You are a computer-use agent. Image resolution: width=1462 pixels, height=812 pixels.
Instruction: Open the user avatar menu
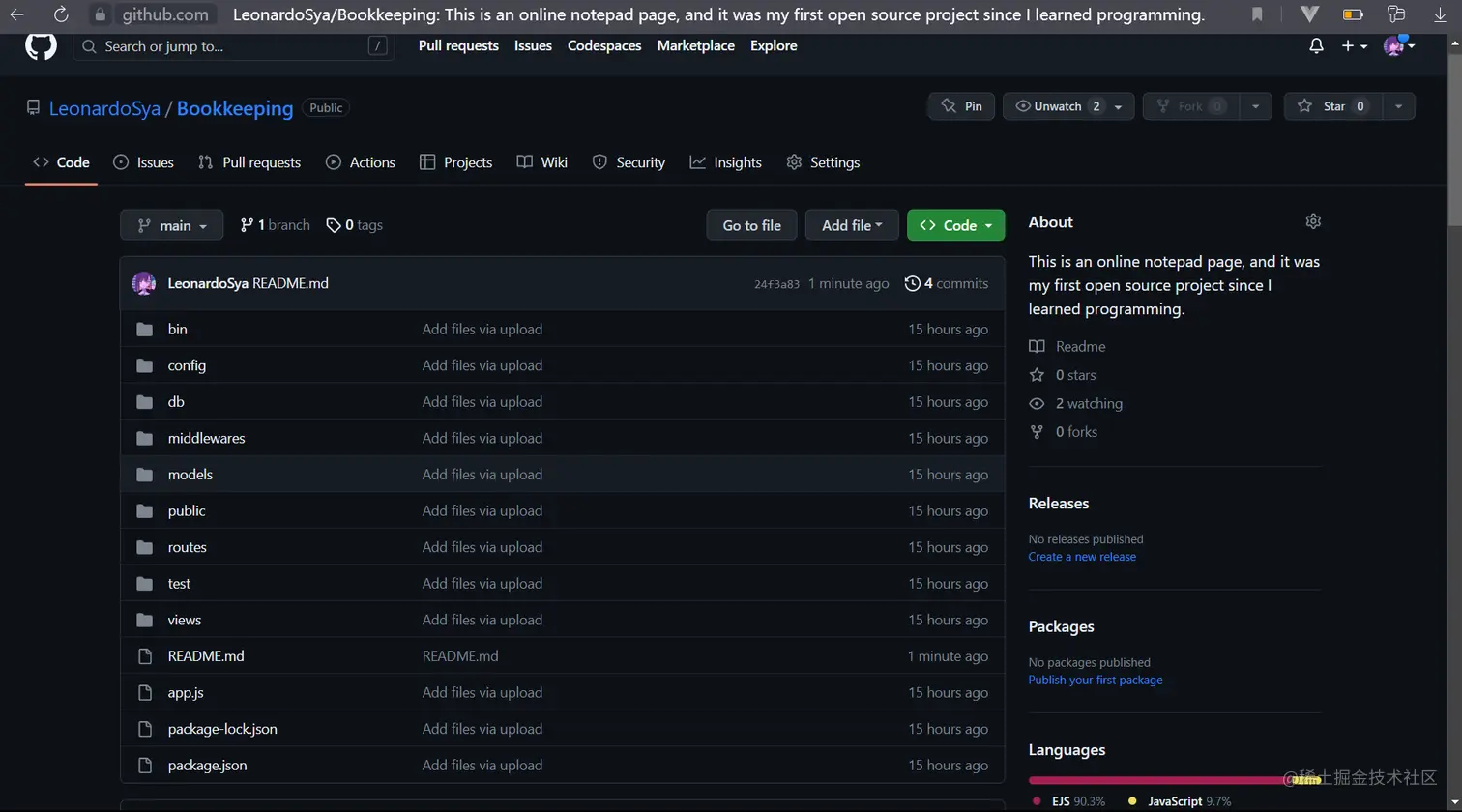tap(1399, 45)
